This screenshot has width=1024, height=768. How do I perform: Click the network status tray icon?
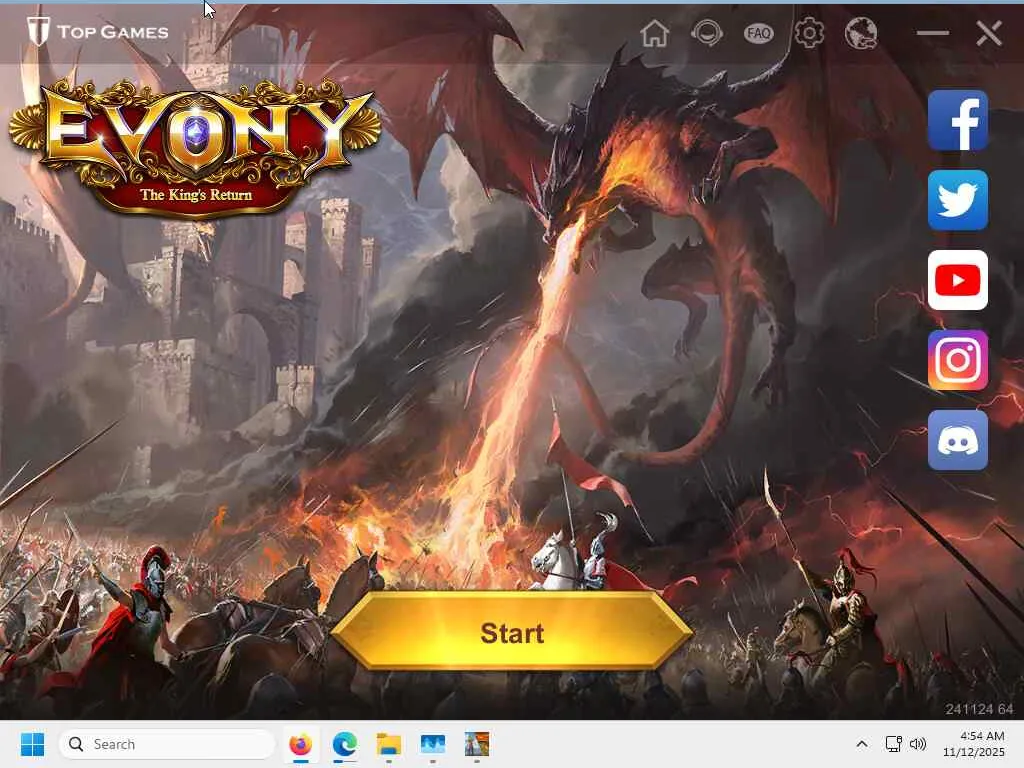click(x=893, y=744)
